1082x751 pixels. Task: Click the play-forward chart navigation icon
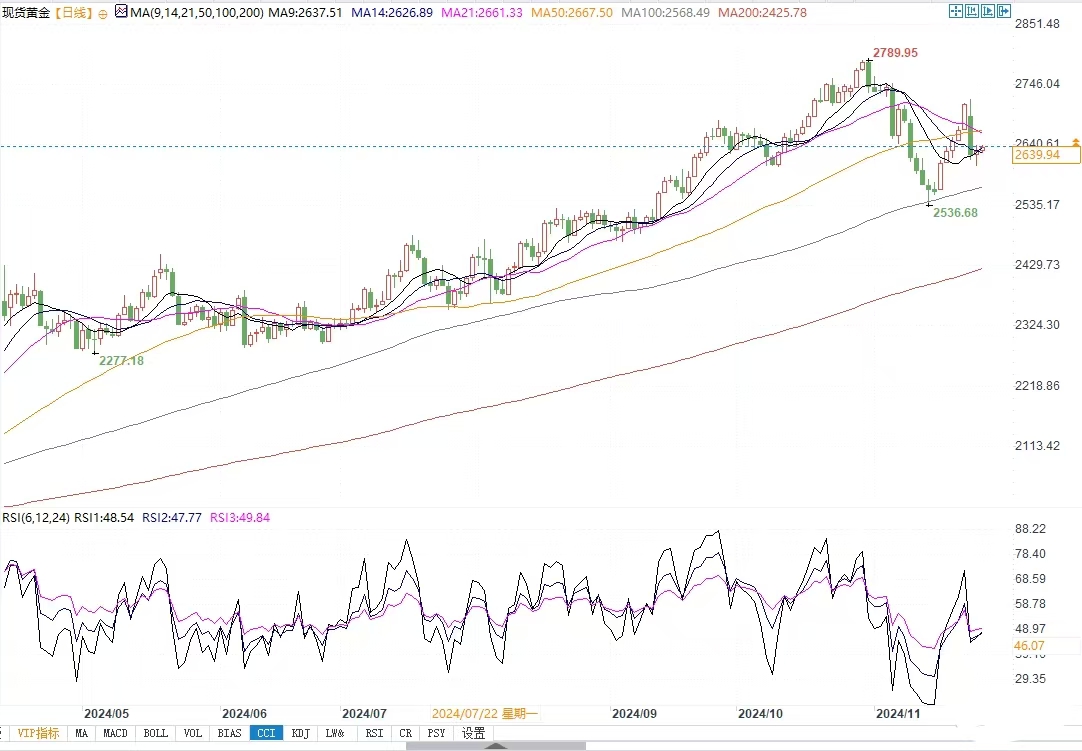click(x=988, y=11)
